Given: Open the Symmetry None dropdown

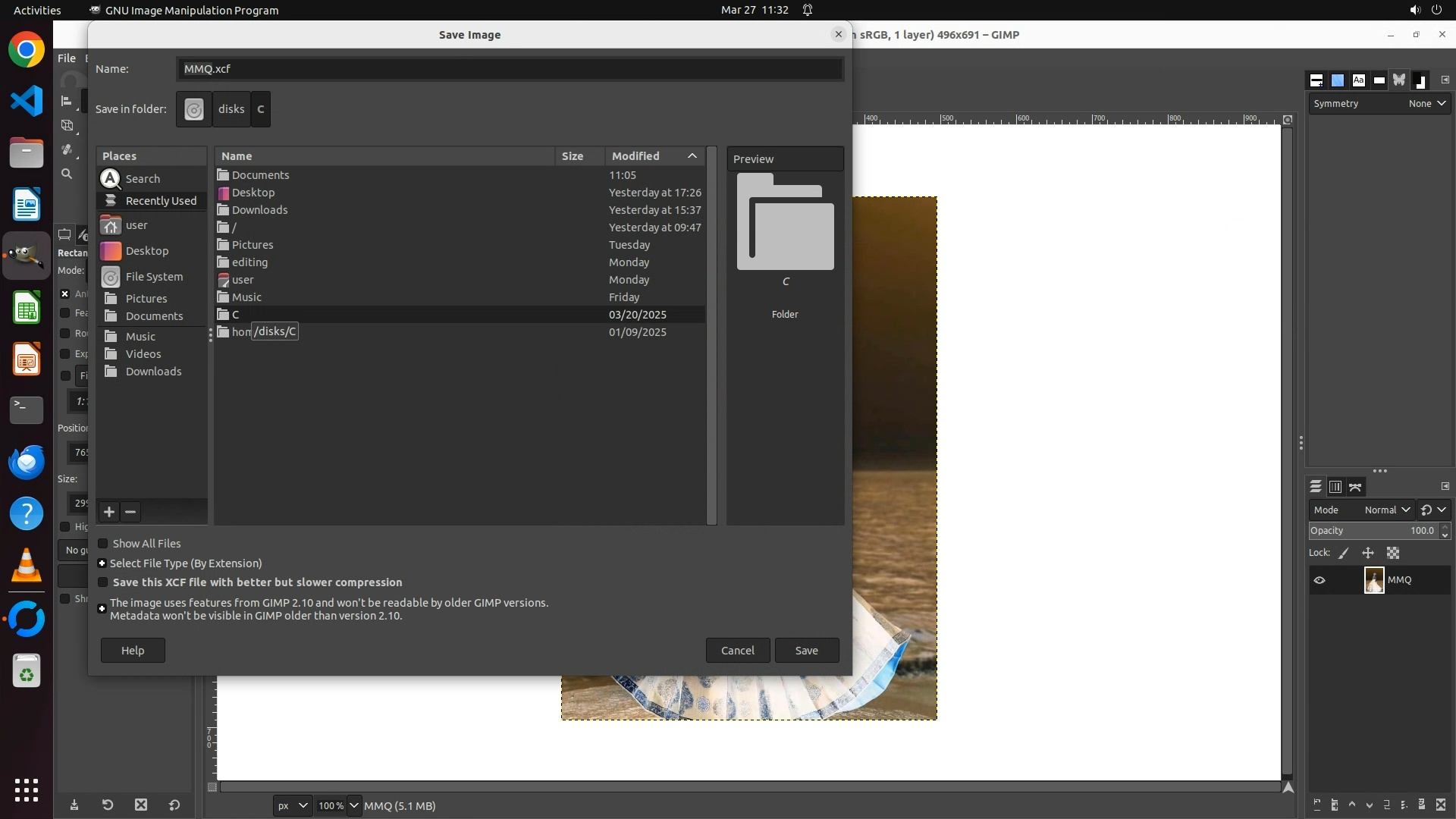Looking at the screenshot, I should click(x=1427, y=104).
